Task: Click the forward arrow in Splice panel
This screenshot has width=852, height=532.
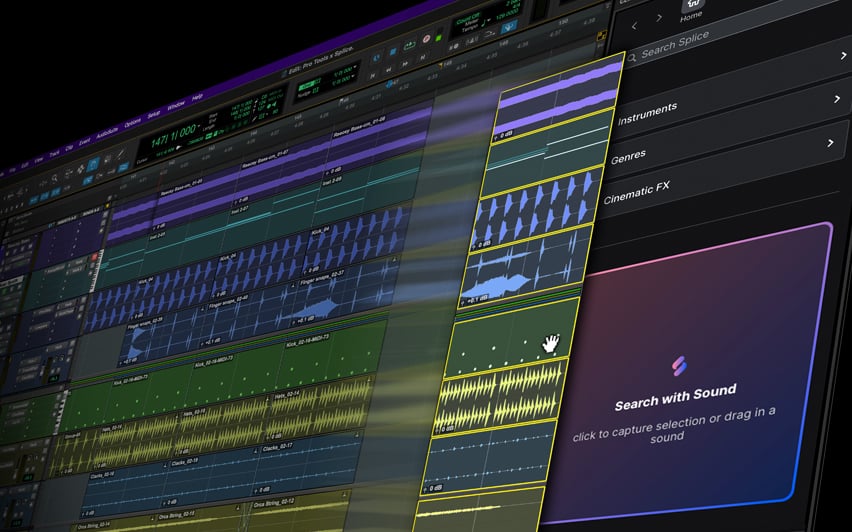Action: tap(659, 18)
